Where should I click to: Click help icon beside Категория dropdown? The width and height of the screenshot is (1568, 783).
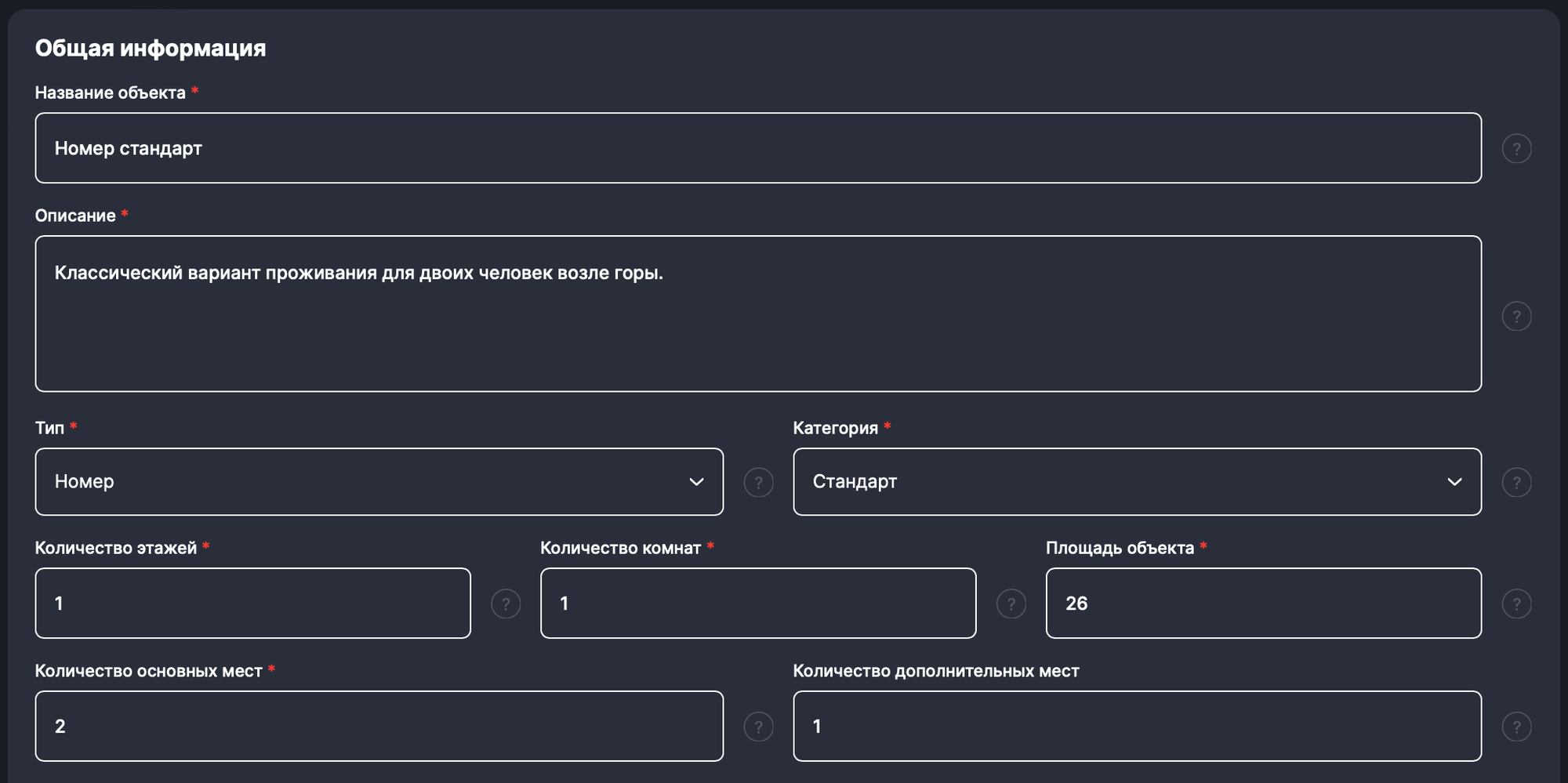tap(1516, 483)
